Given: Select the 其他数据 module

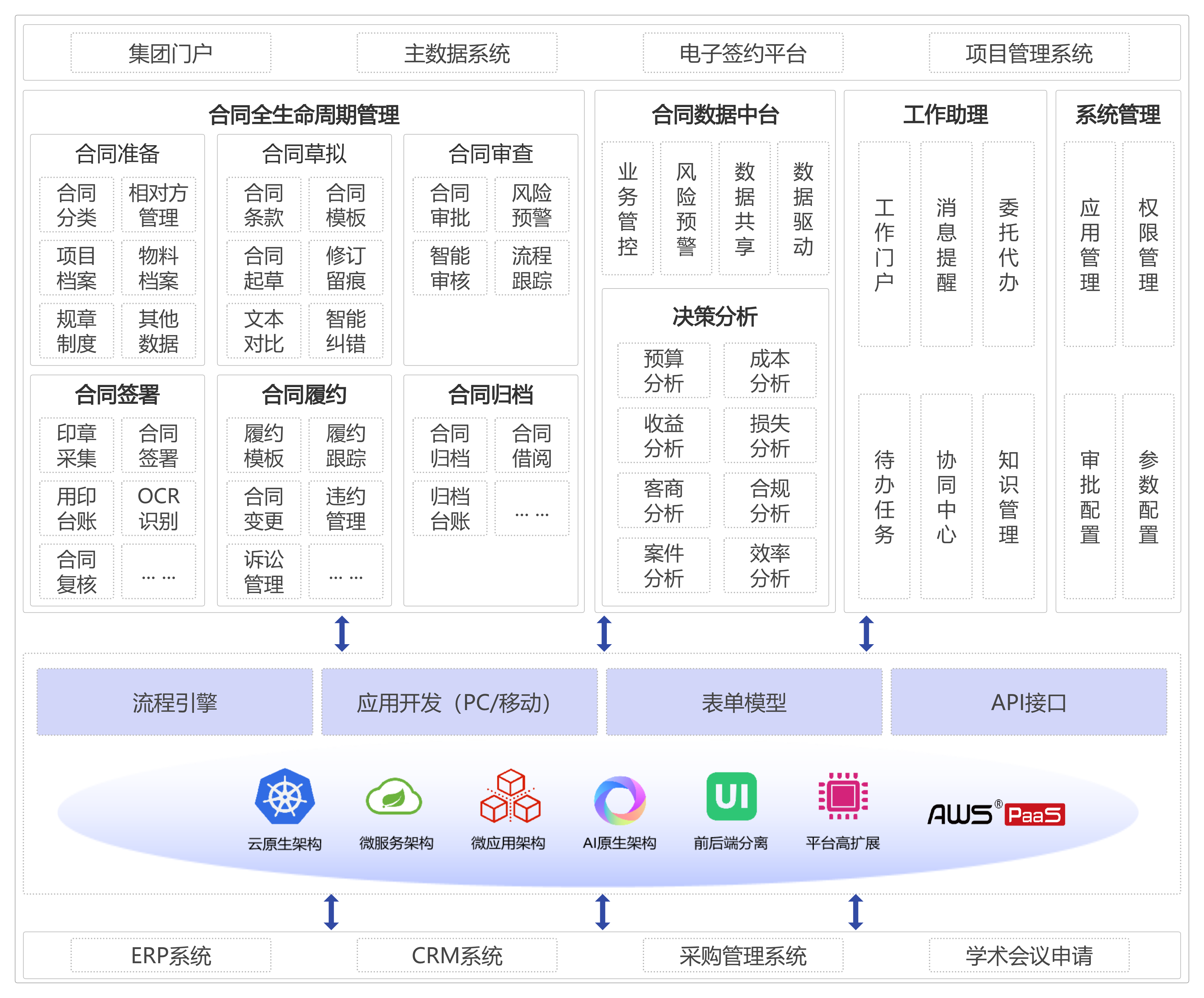Looking at the screenshot, I should [158, 331].
